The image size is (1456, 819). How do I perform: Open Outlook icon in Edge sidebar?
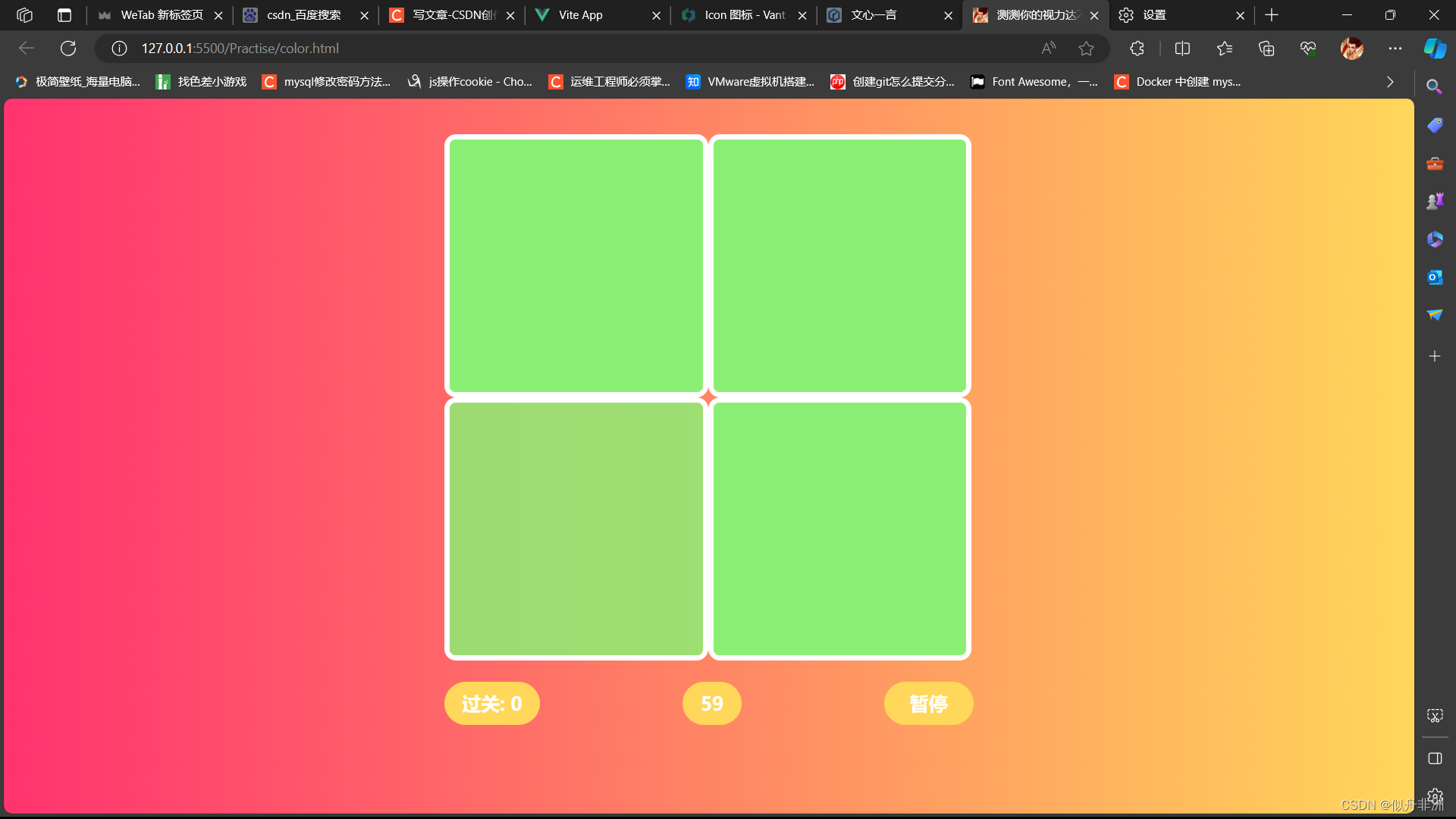pyautogui.click(x=1434, y=278)
